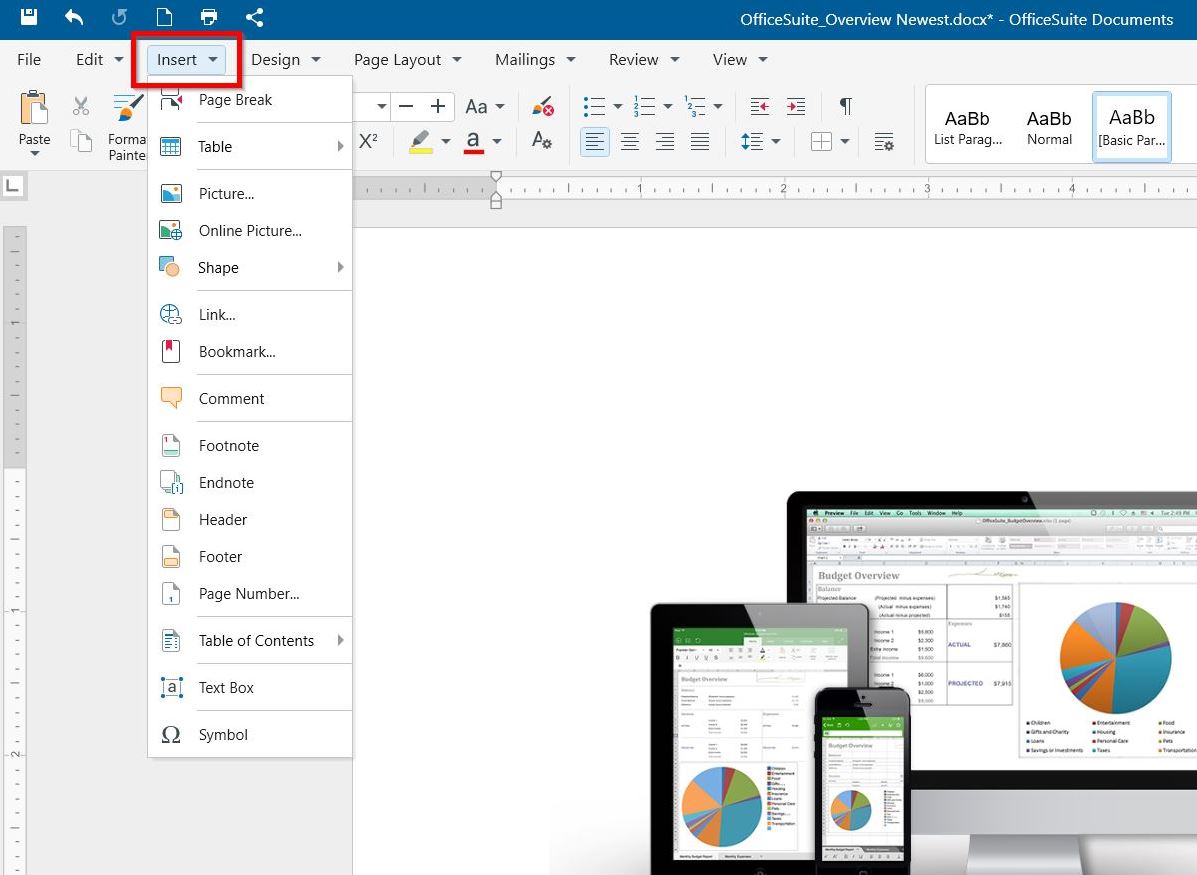This screenshot has height=875, width=1197.
Task: Expand the Shape submenu
Action: 250,267
